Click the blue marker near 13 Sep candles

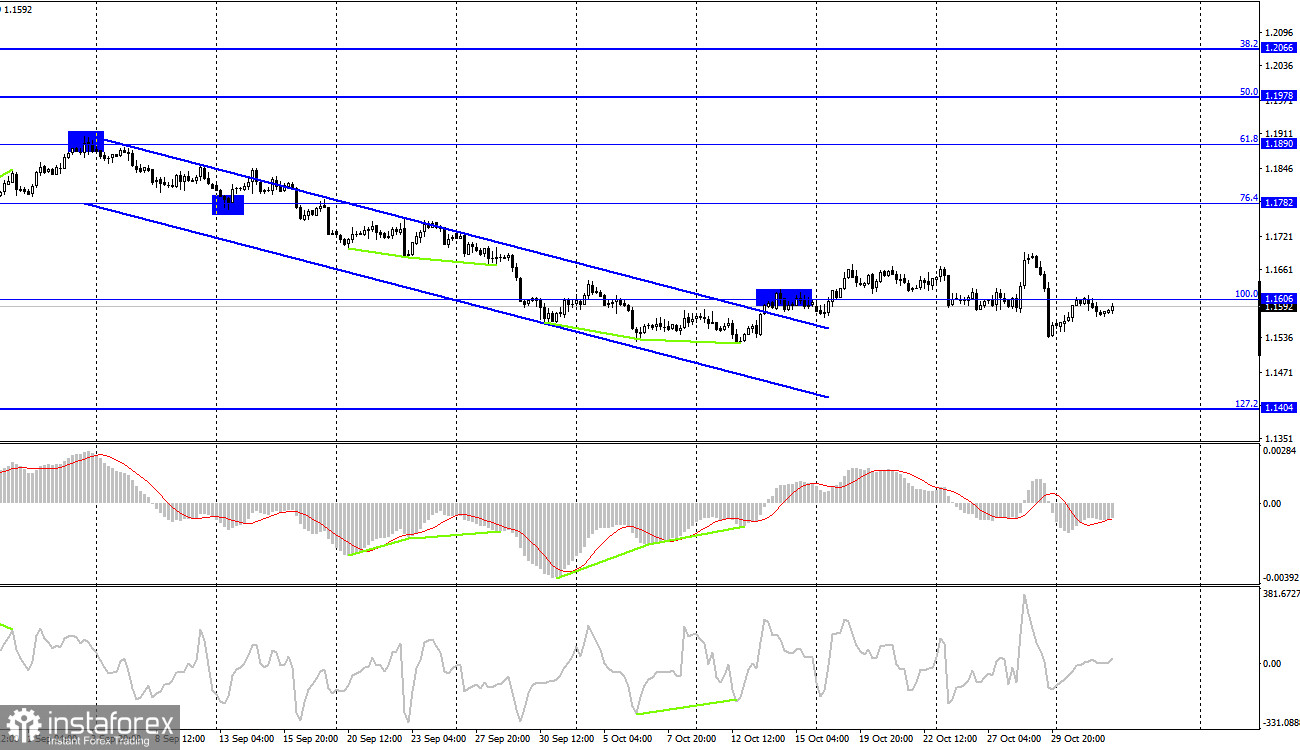[x=227, y=204]
